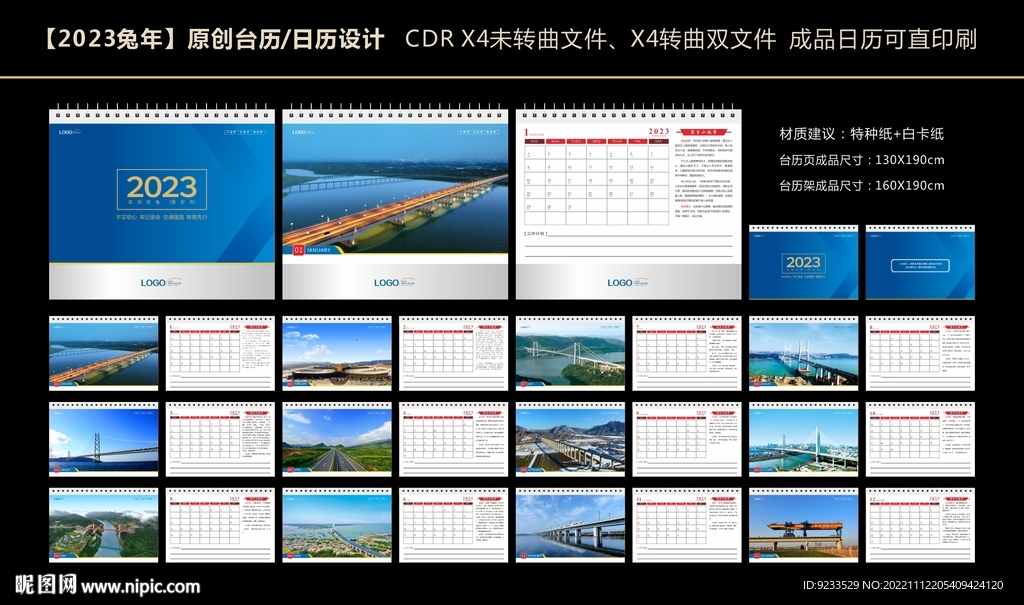Click the red 寓言小故事 ribbon banner
Image resolution: width=1024 pixels, height=605 pixels.
click(x=703, y=131)
